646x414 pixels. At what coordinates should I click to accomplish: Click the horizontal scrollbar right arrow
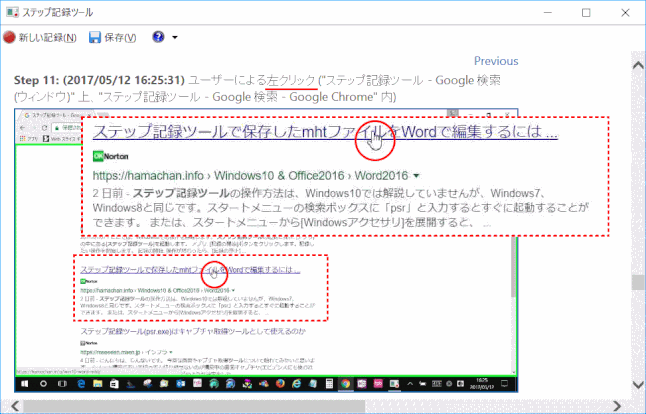tap(617, 406)
